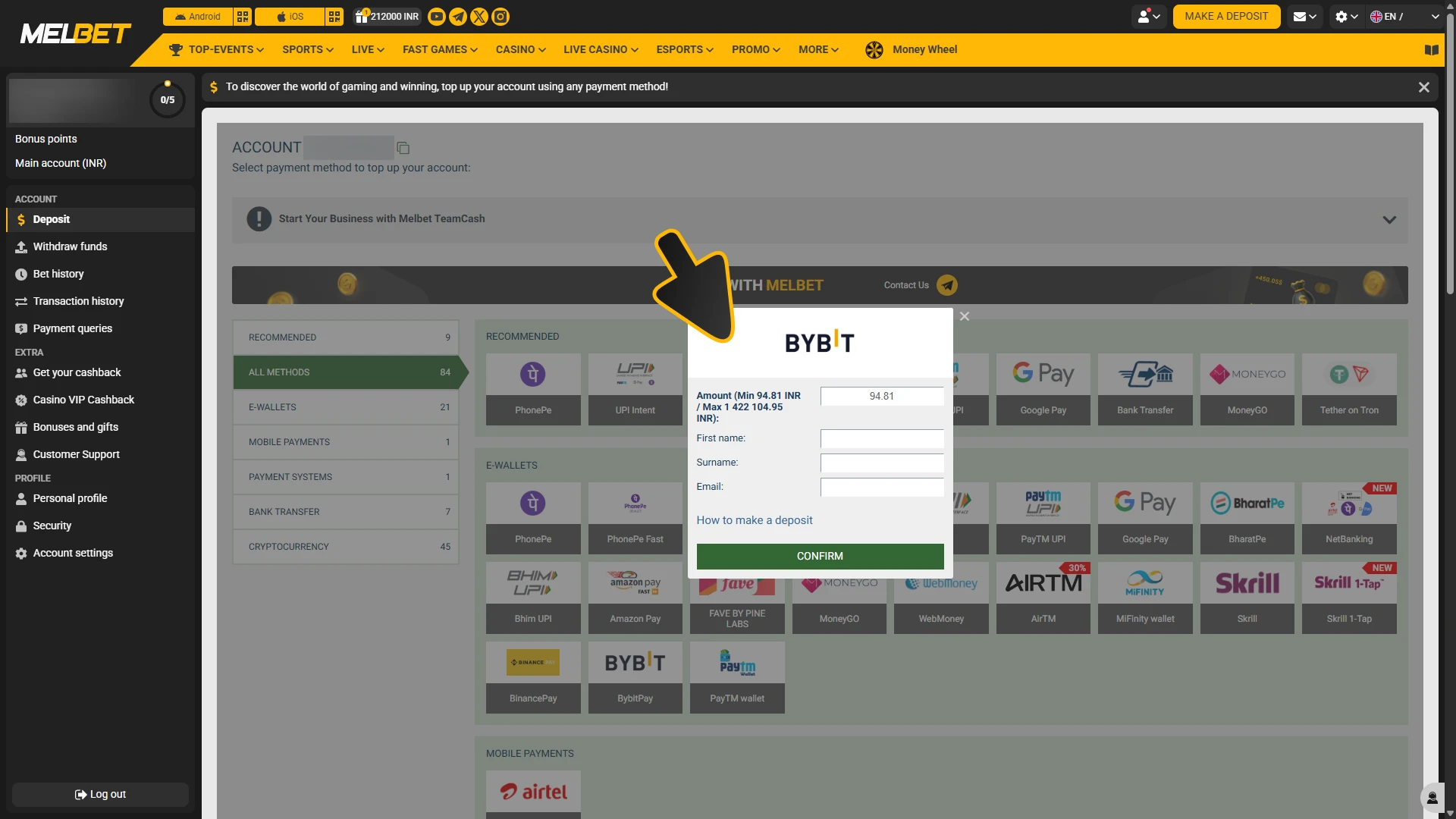Click the book icon in navigation bar
The width and height of the screenshot is (1456, 819).
click(x=1432, y=50)
